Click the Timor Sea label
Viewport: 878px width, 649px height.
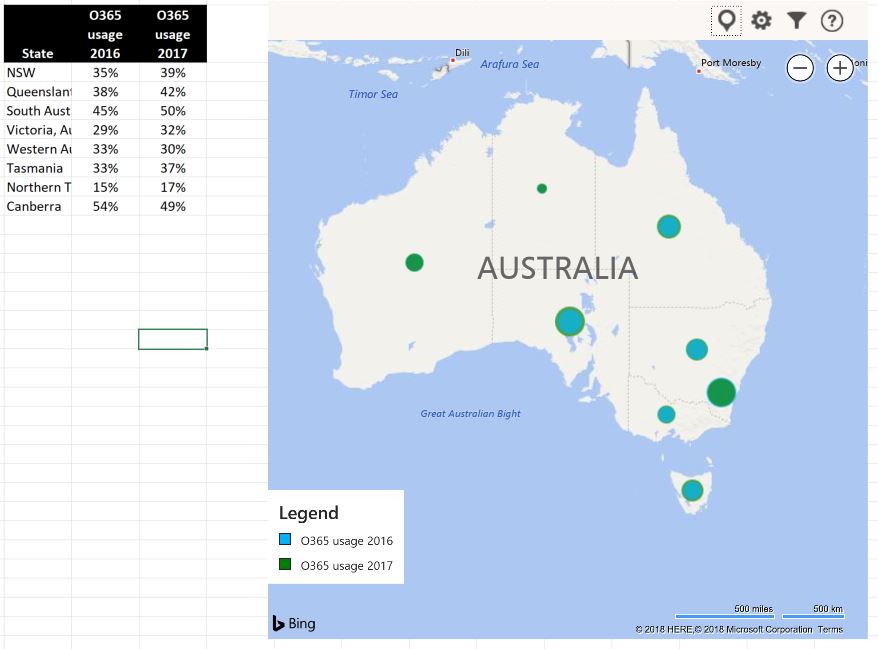click(373, 94)
